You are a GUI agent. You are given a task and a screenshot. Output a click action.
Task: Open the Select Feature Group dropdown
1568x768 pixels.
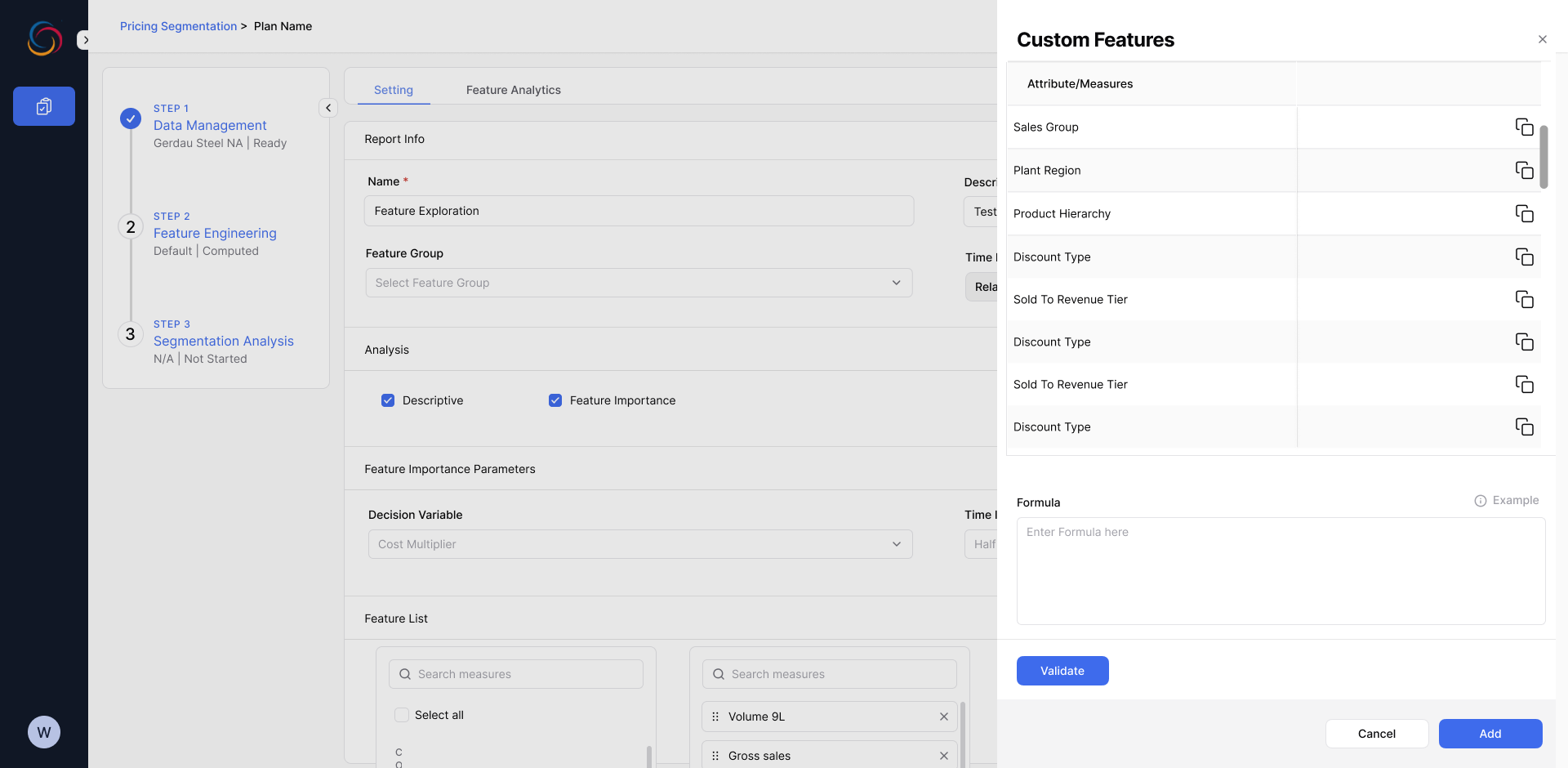tap(639, 283)
